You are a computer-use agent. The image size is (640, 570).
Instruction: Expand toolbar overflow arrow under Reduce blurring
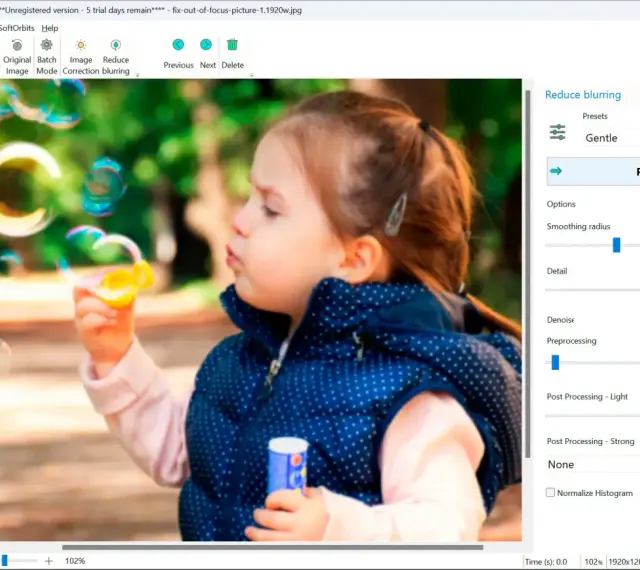click(138, 75)
